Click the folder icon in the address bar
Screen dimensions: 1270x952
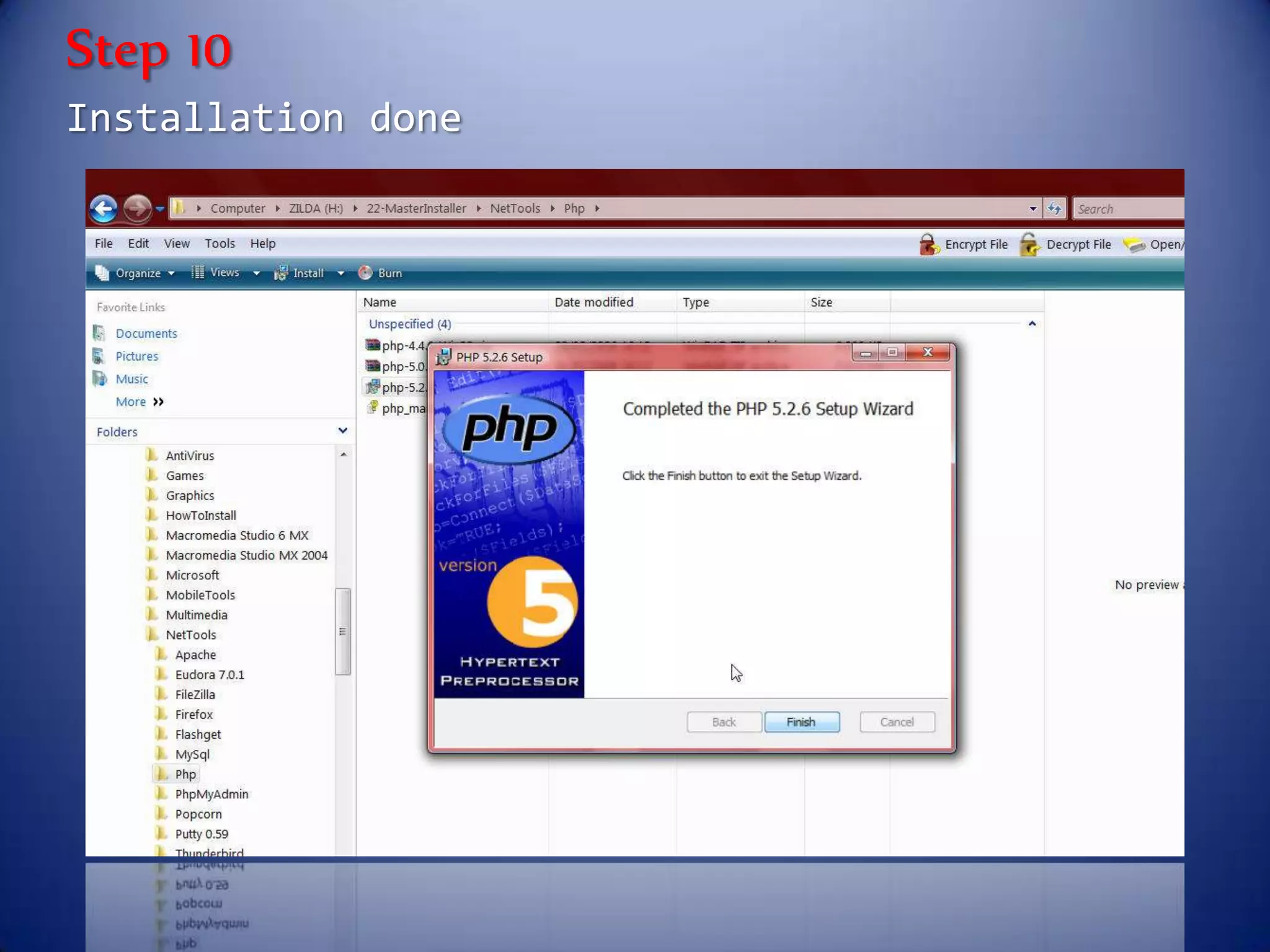pos(179,208)
